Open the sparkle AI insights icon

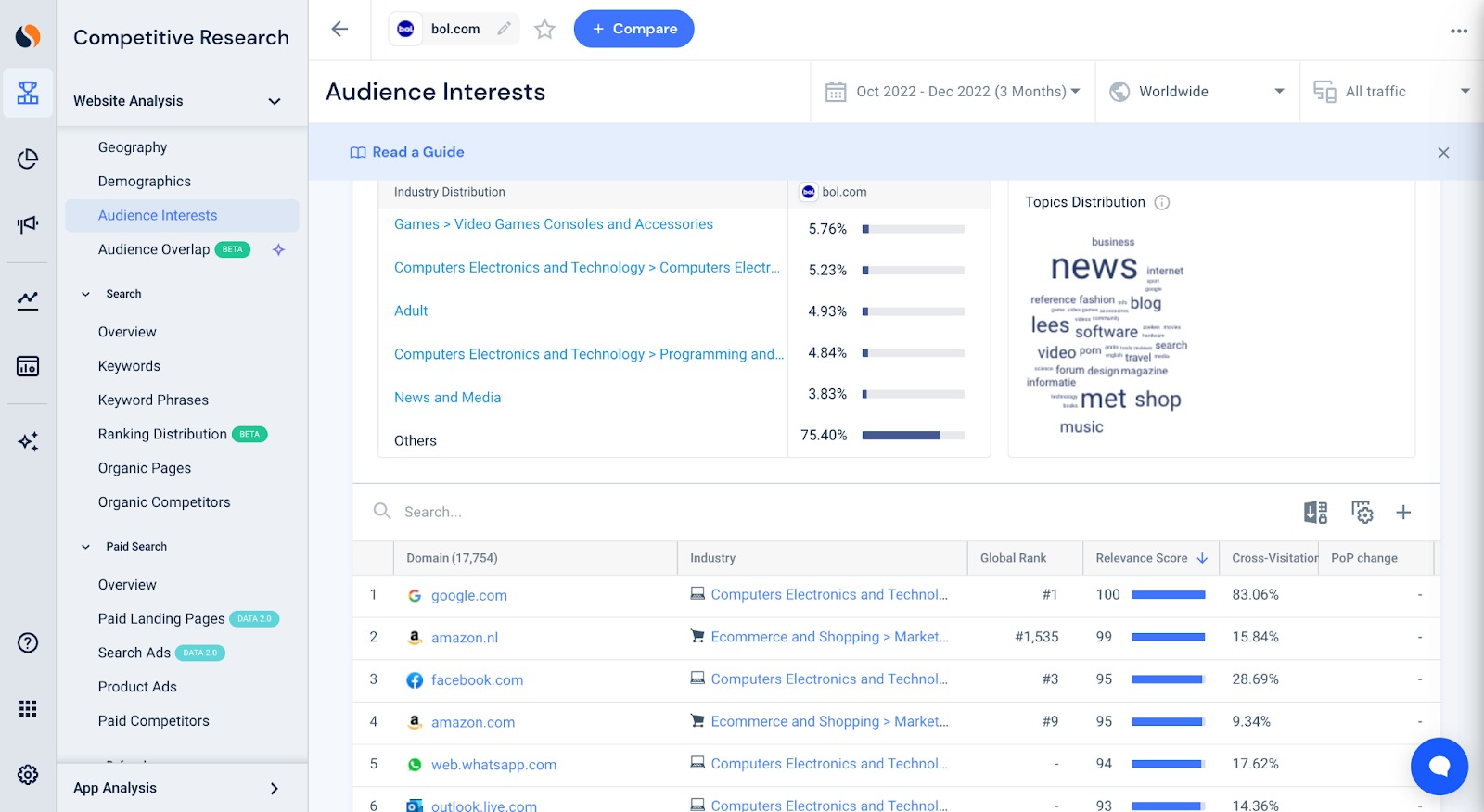point(28,441)
